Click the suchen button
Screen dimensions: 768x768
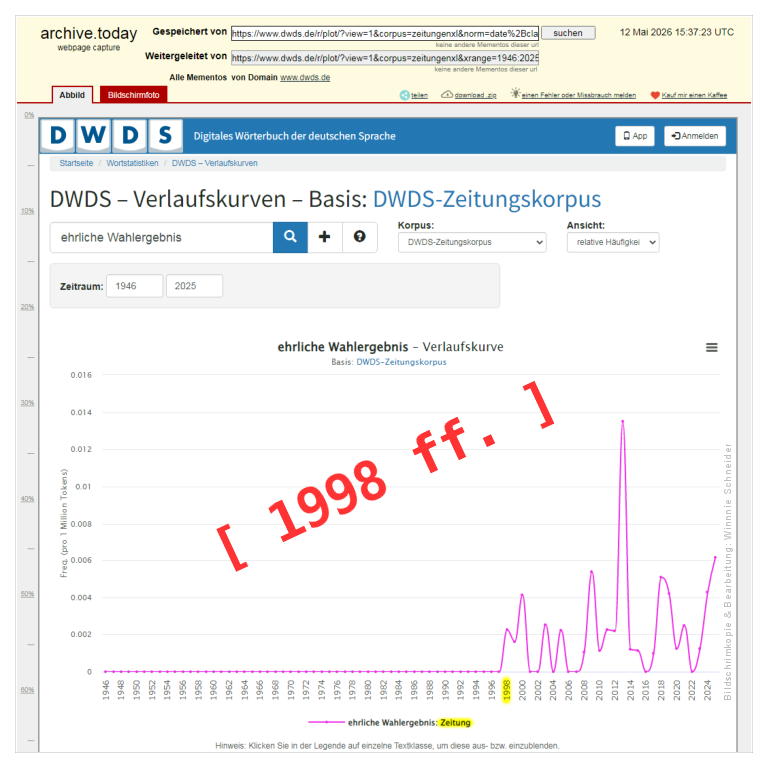[x=568, y=33]
